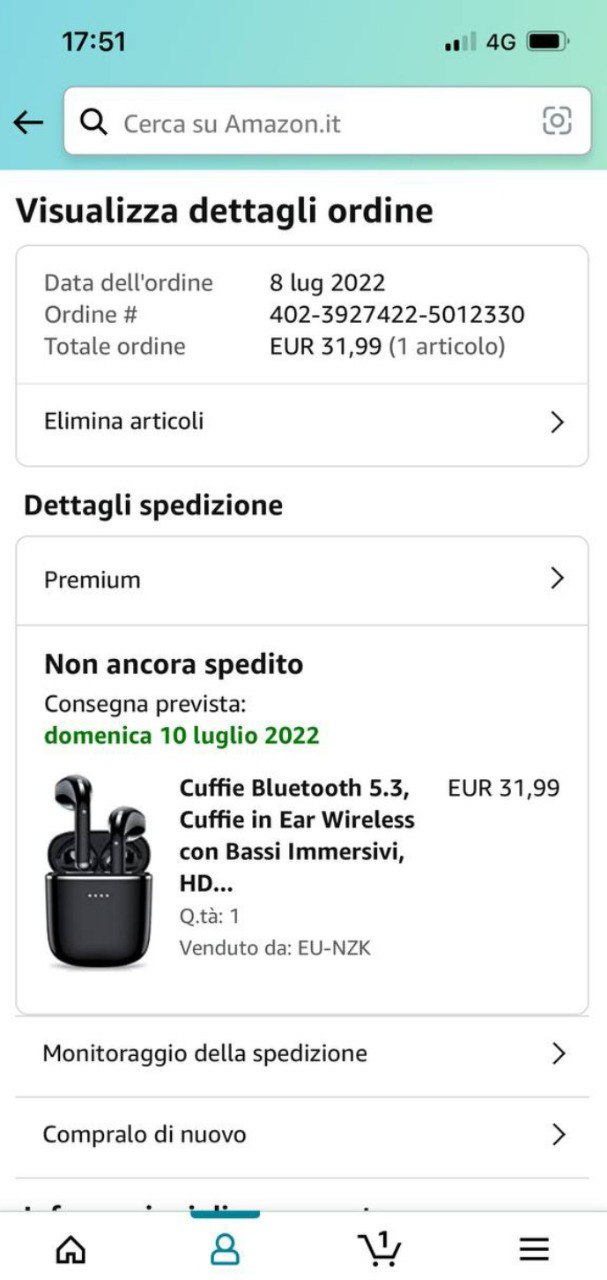607x1280 pixels.
Task: Tap the magnifying glass search icon
Action: [x=94, y=122]
